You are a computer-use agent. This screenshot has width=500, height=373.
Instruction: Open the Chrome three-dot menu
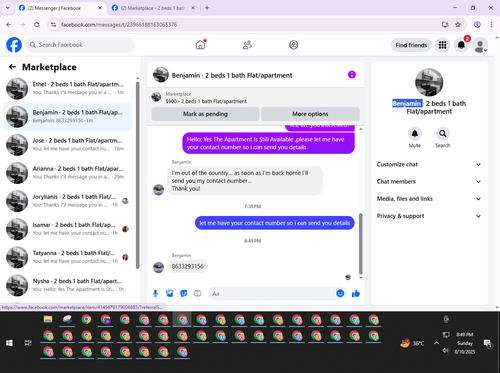(491, 24)
